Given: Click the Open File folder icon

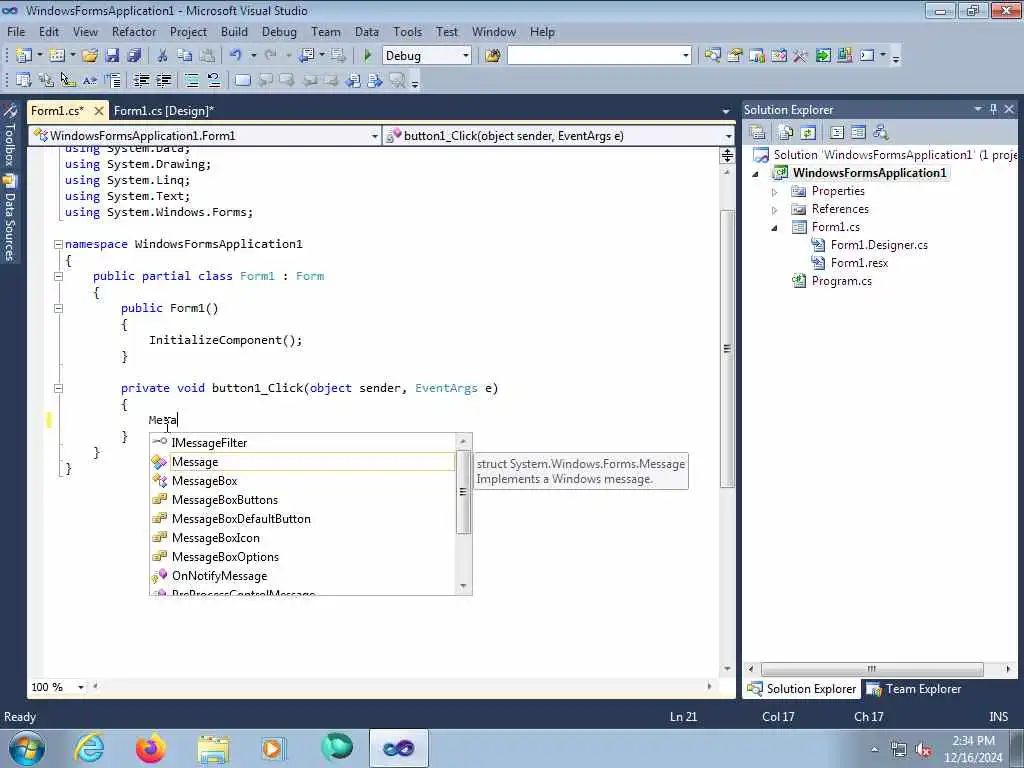Looking at the screenshot, I should 90,56.
